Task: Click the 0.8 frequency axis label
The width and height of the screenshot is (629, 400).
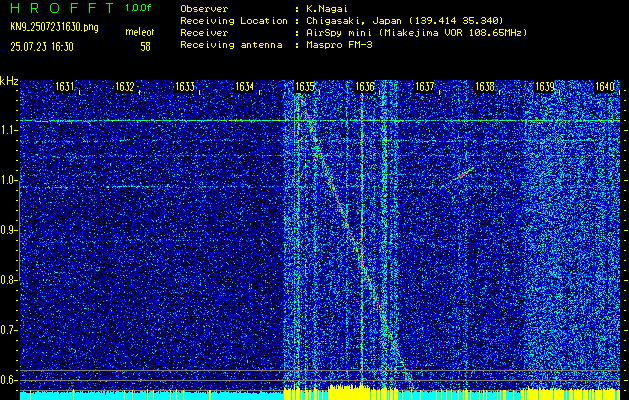Action: pos(8,280)
